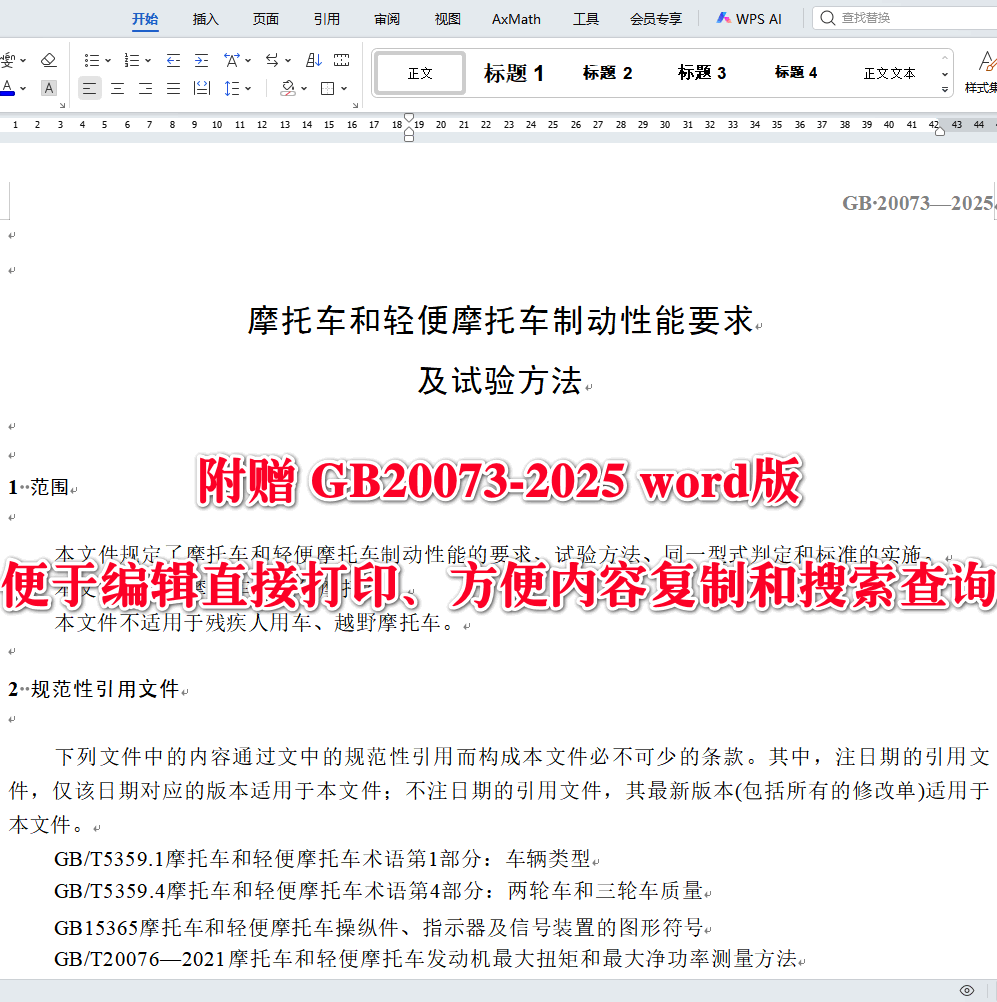Enable bulleted list formatting
This screenshot has height=1002, width=997.
tap(93, 61)
